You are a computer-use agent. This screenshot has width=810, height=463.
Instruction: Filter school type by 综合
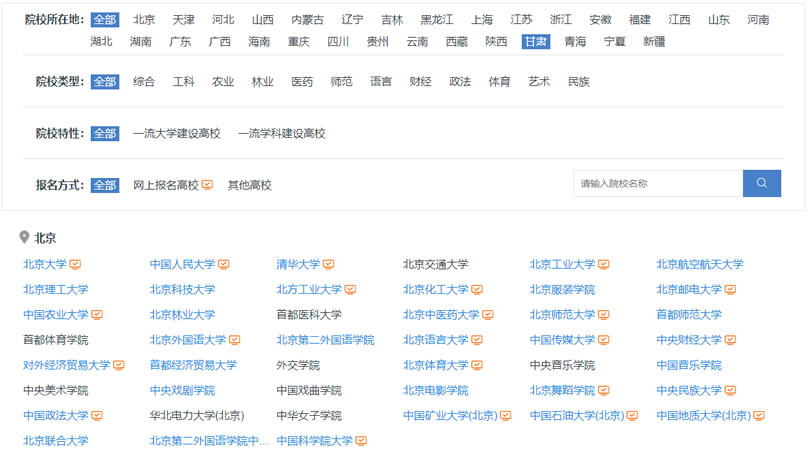coord(144,82)
